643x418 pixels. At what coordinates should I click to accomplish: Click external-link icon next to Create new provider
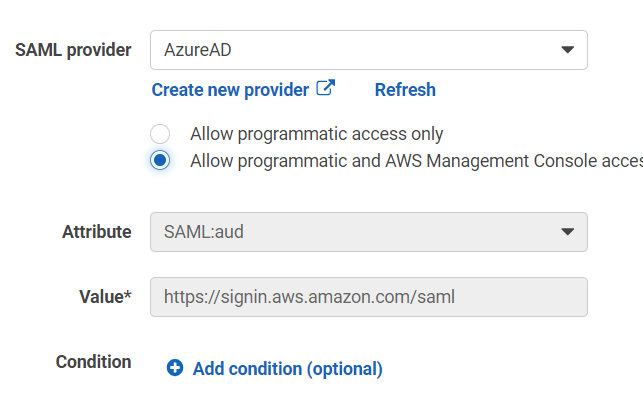[x=325, y=88]
